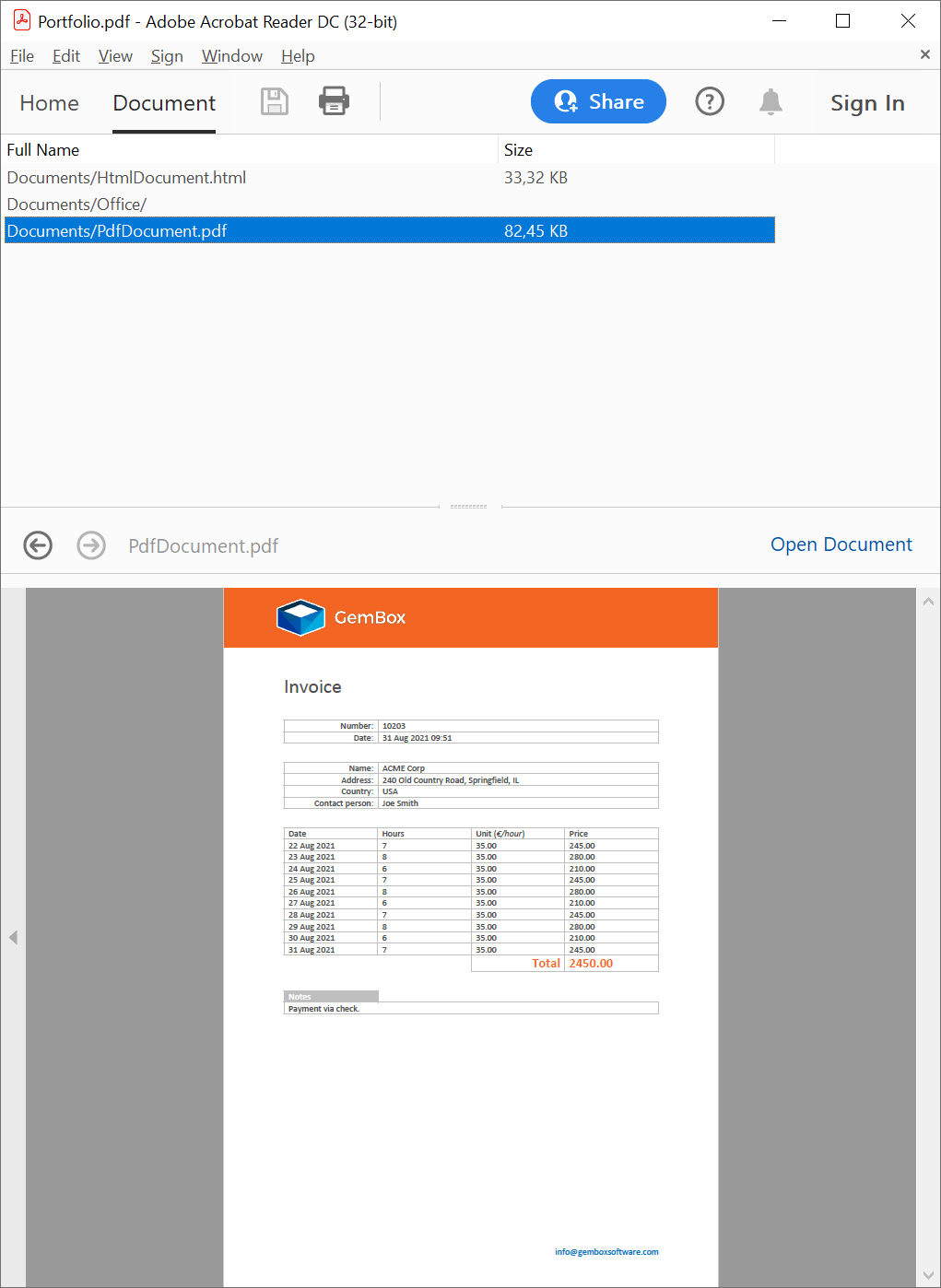Viewport: 941px width, 1288px height.
Task: Go back with the previous arrow icon
Action: (38, 545)
